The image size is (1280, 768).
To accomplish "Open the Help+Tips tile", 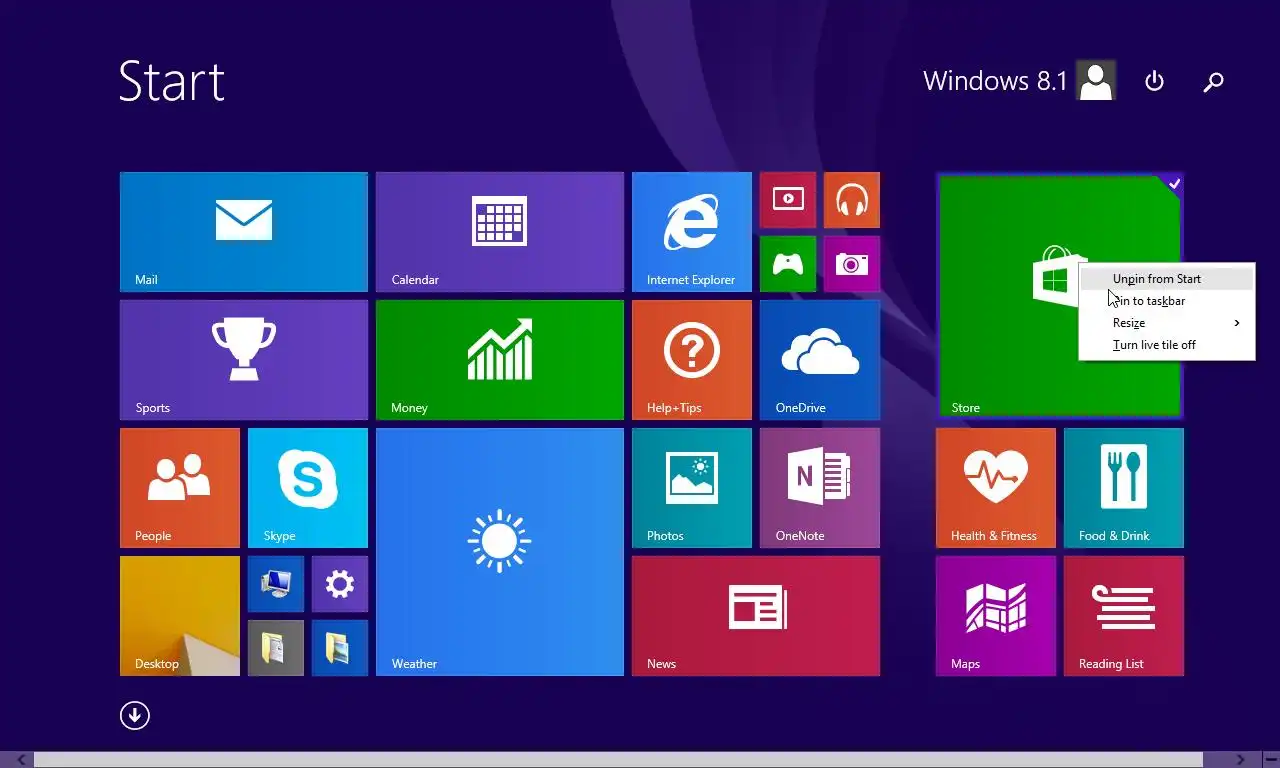I will click(692, 360).
